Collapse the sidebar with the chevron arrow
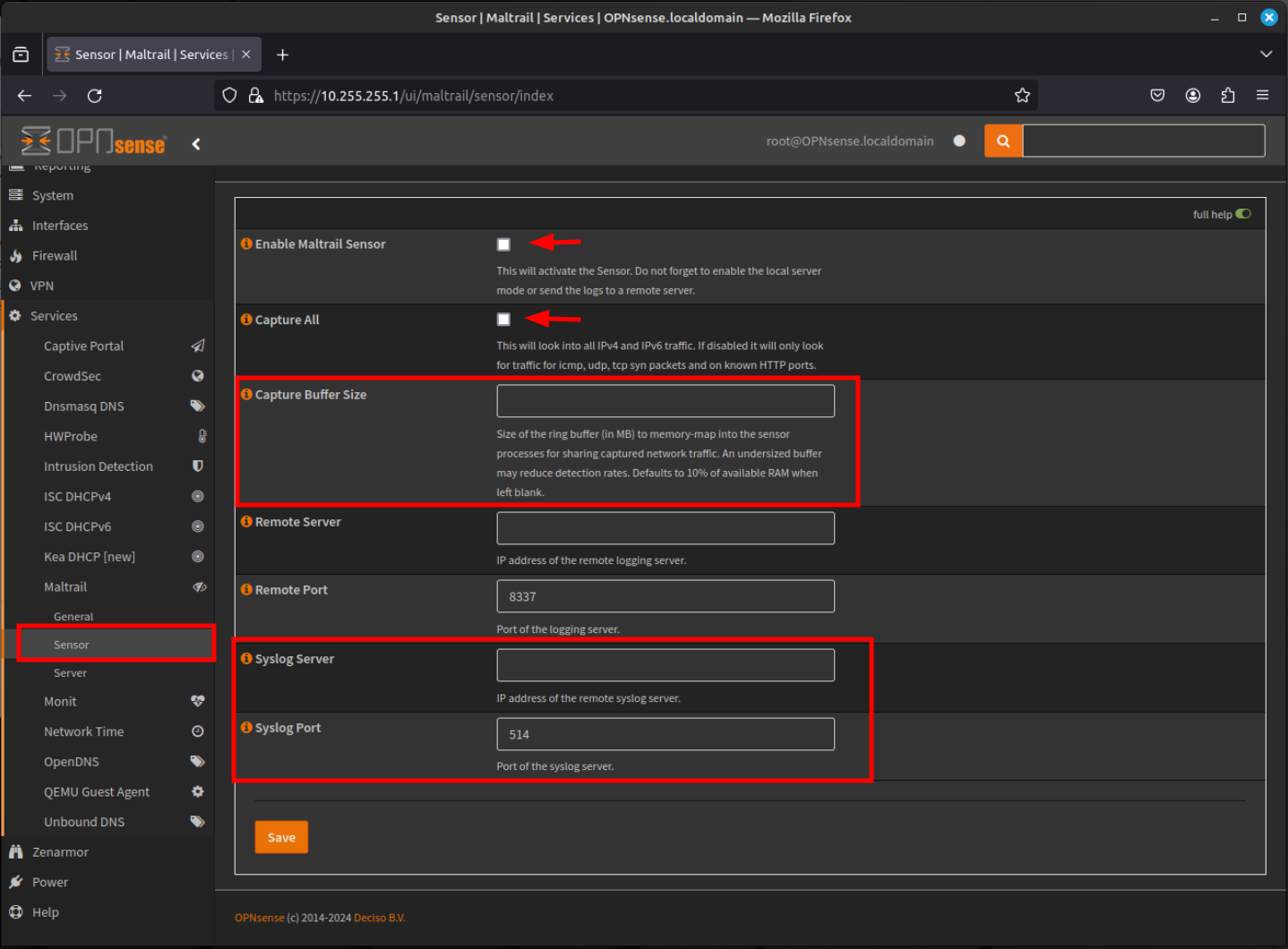 [x=196, y=143]
